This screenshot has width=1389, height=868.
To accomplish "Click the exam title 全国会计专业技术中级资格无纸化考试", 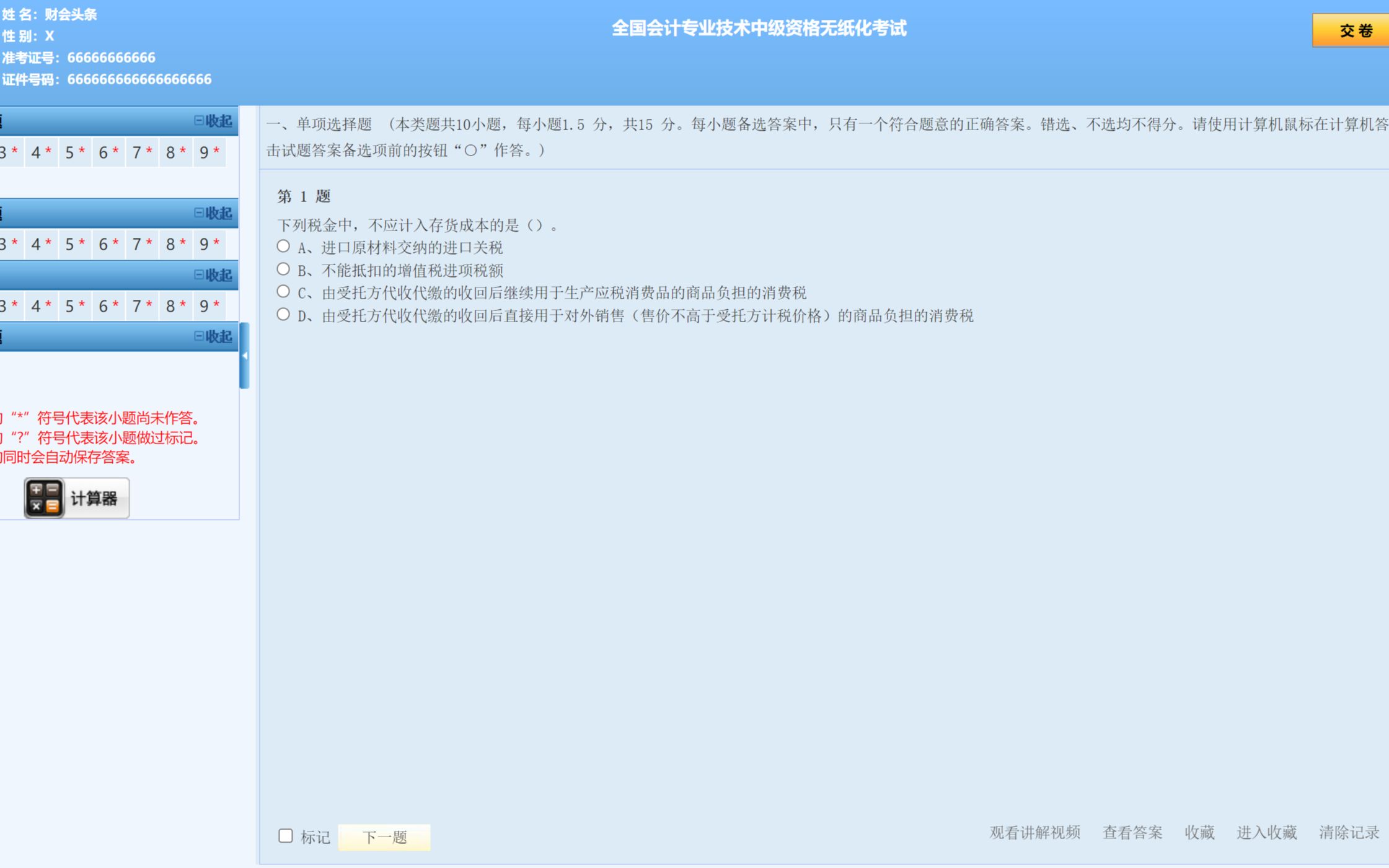I will [x=759, y=28].
